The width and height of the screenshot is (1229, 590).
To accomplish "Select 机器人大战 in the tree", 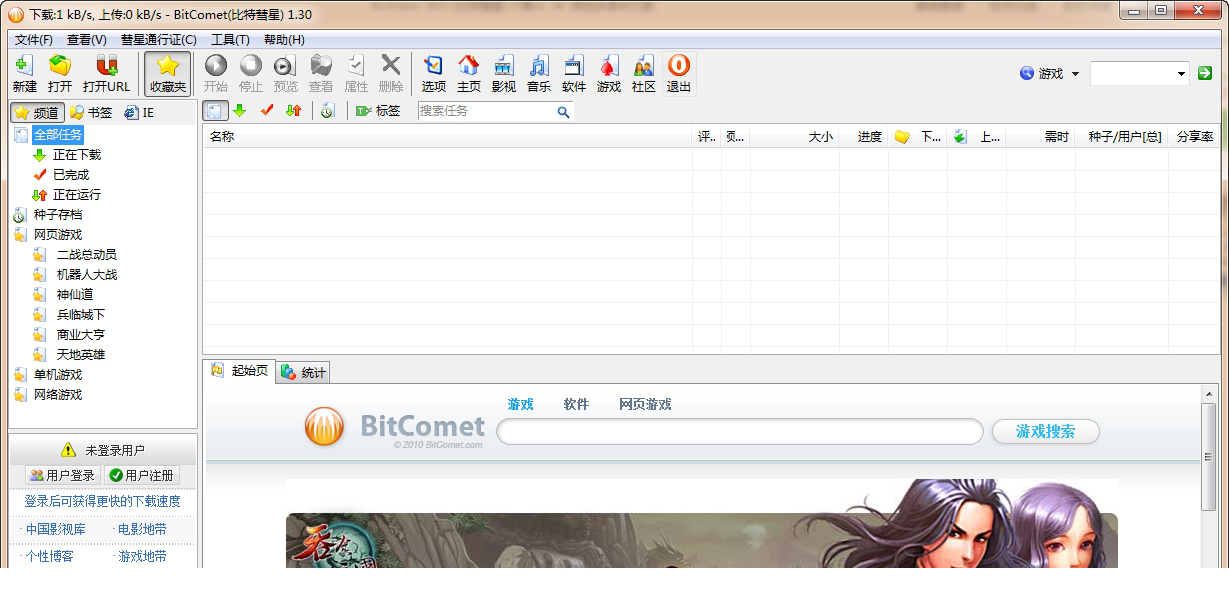I will click(x=87, y=275).
